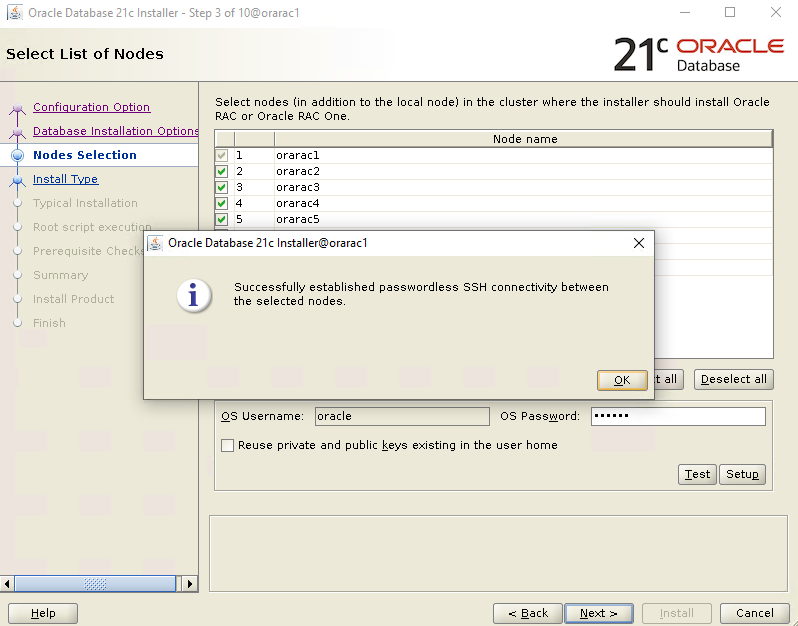Select the orarac1 node row text
The width and height of the screenshot is (798, 626).
click(x=298, y=155)
